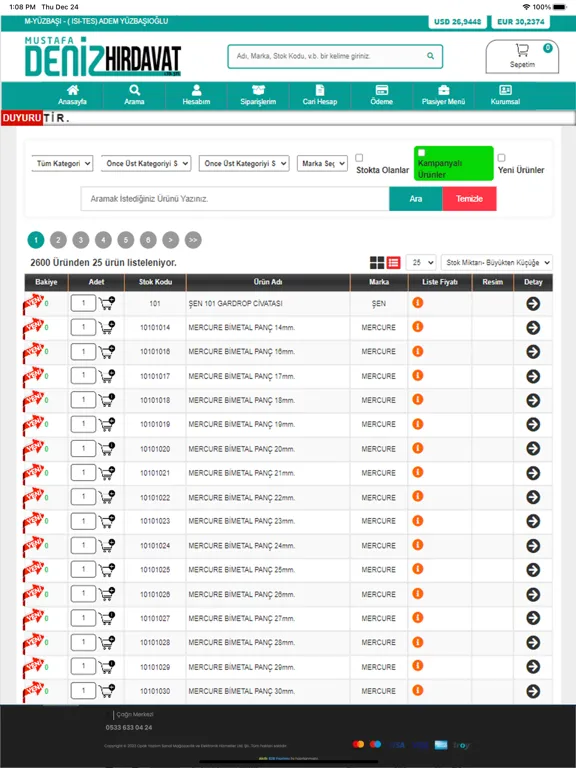
Task: Open the Cari Hesap menu item
Action: 320,95
